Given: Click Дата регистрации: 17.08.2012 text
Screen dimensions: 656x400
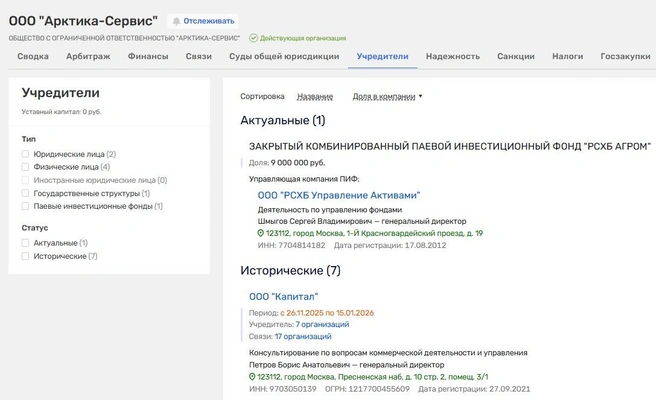Looking at the screenshot, I should tap(390, 246).
